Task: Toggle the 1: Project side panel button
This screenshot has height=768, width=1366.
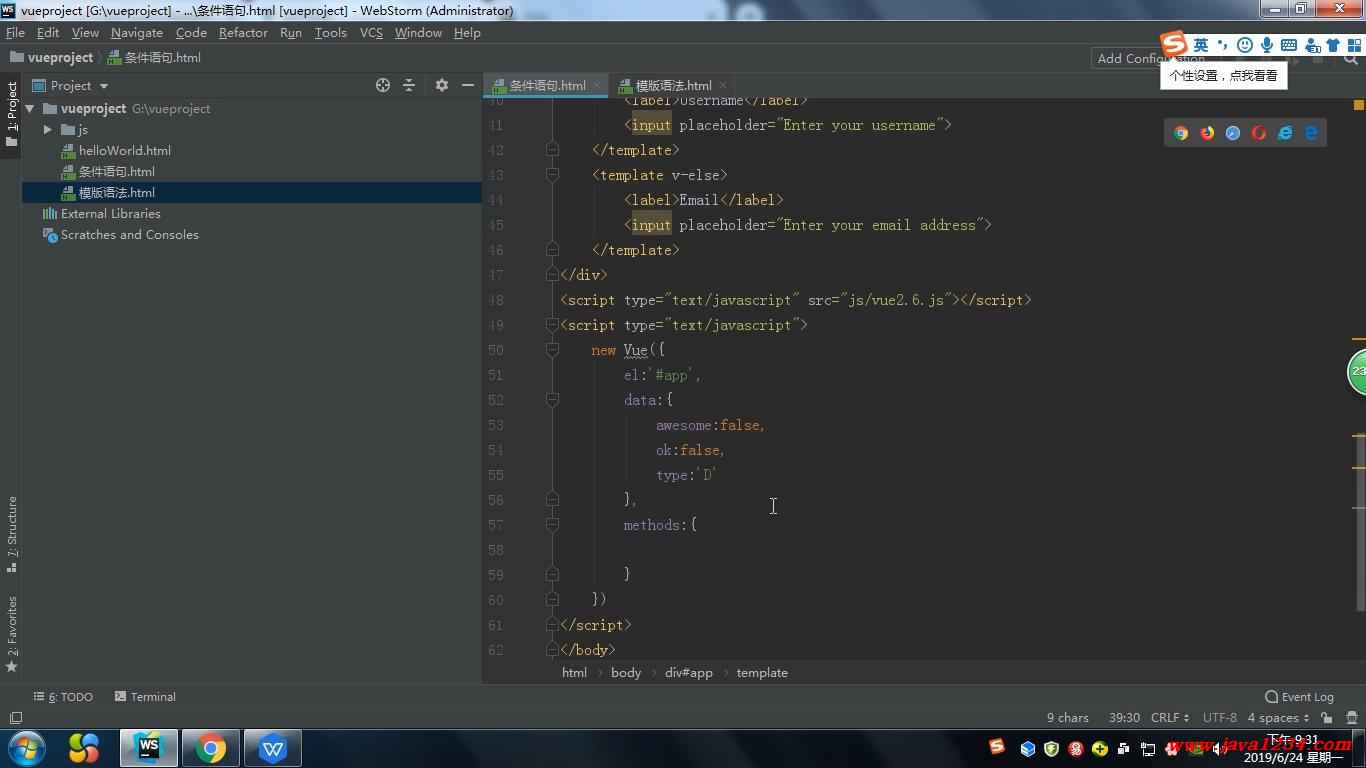Action: click(11, 114)
